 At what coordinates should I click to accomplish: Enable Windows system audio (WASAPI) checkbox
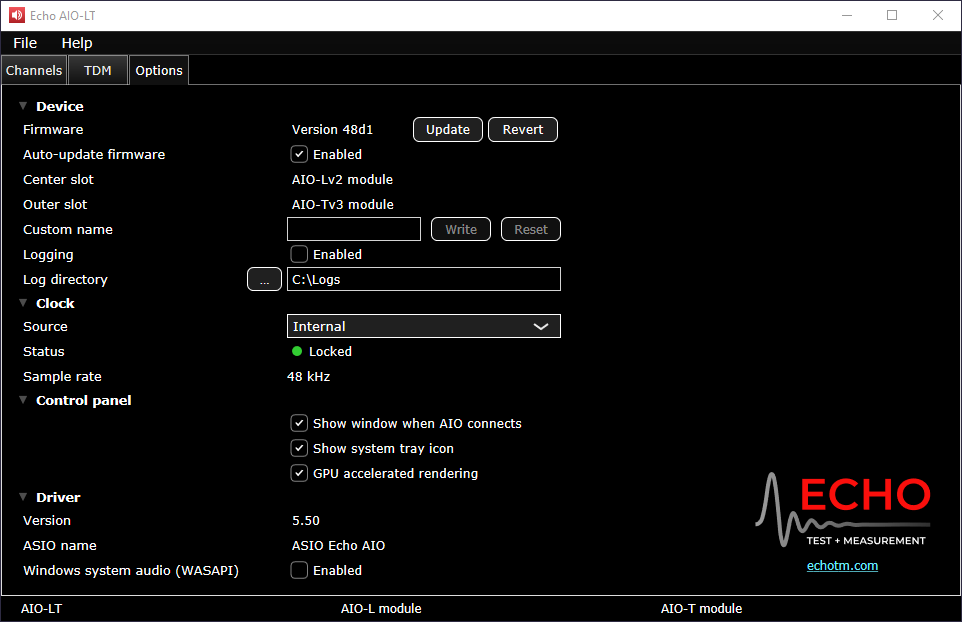tap(299, 570)
